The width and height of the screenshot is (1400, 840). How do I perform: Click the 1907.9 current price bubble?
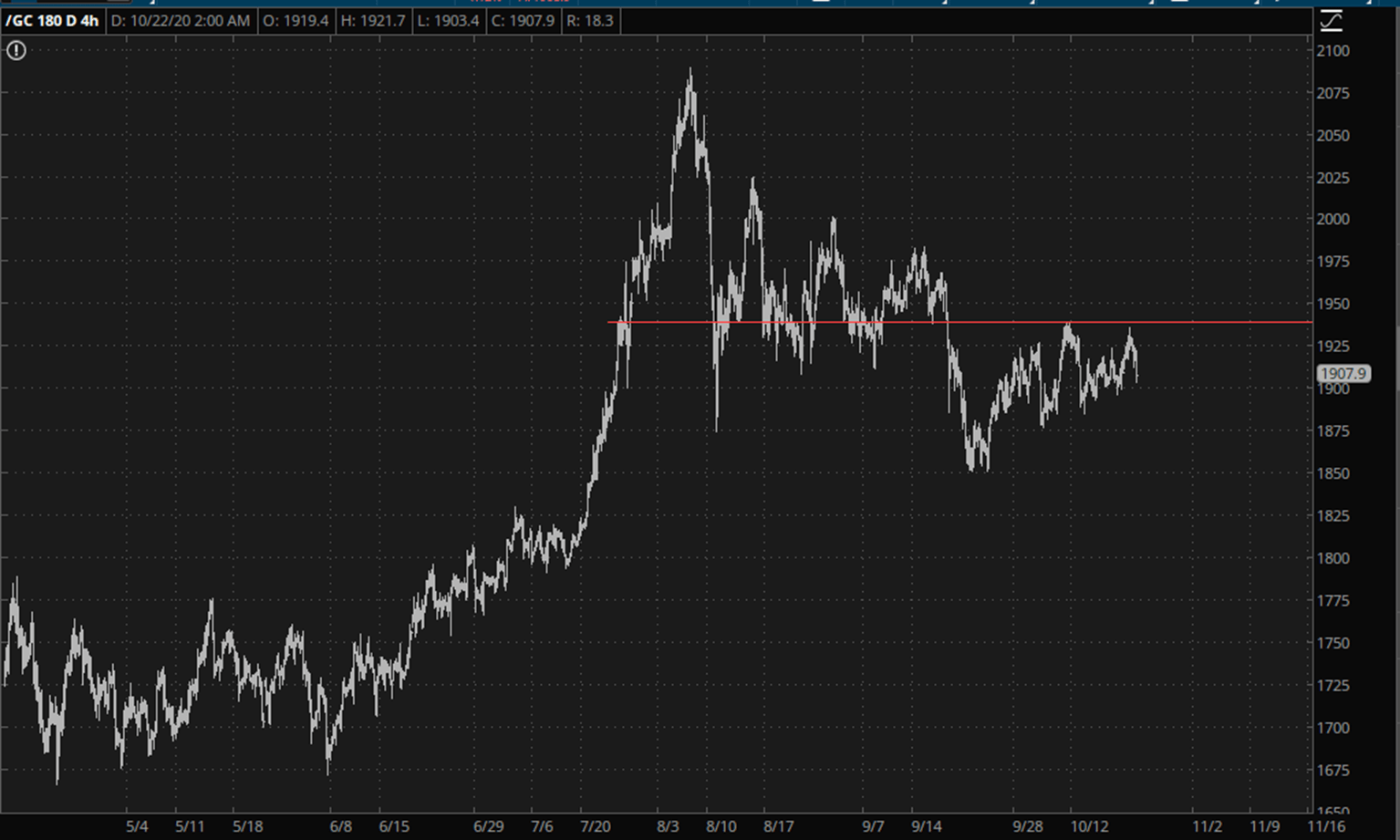[x=1343, y=373]
